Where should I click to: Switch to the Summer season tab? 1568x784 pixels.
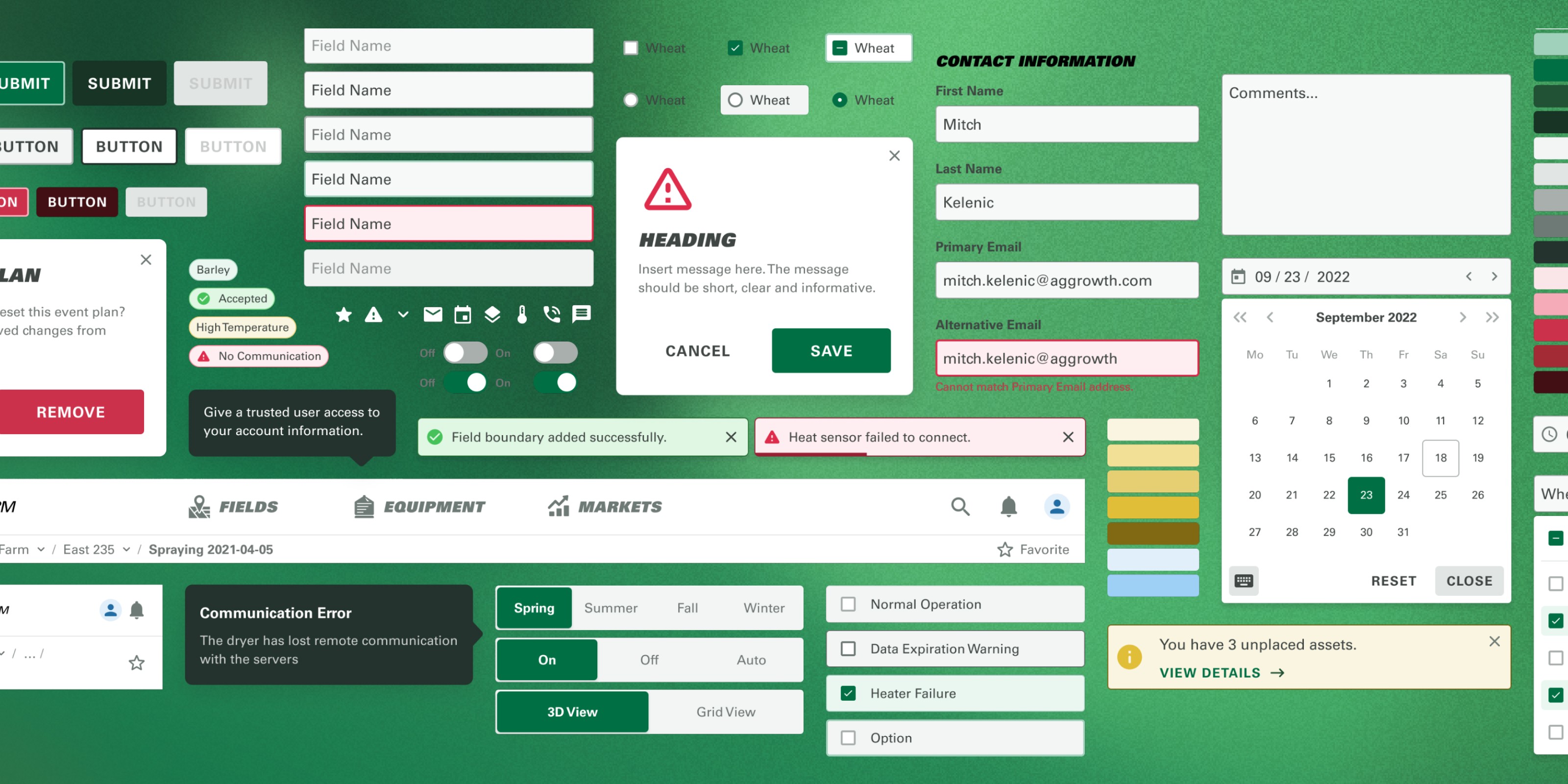pyautogui.click(x=611, y=608)
